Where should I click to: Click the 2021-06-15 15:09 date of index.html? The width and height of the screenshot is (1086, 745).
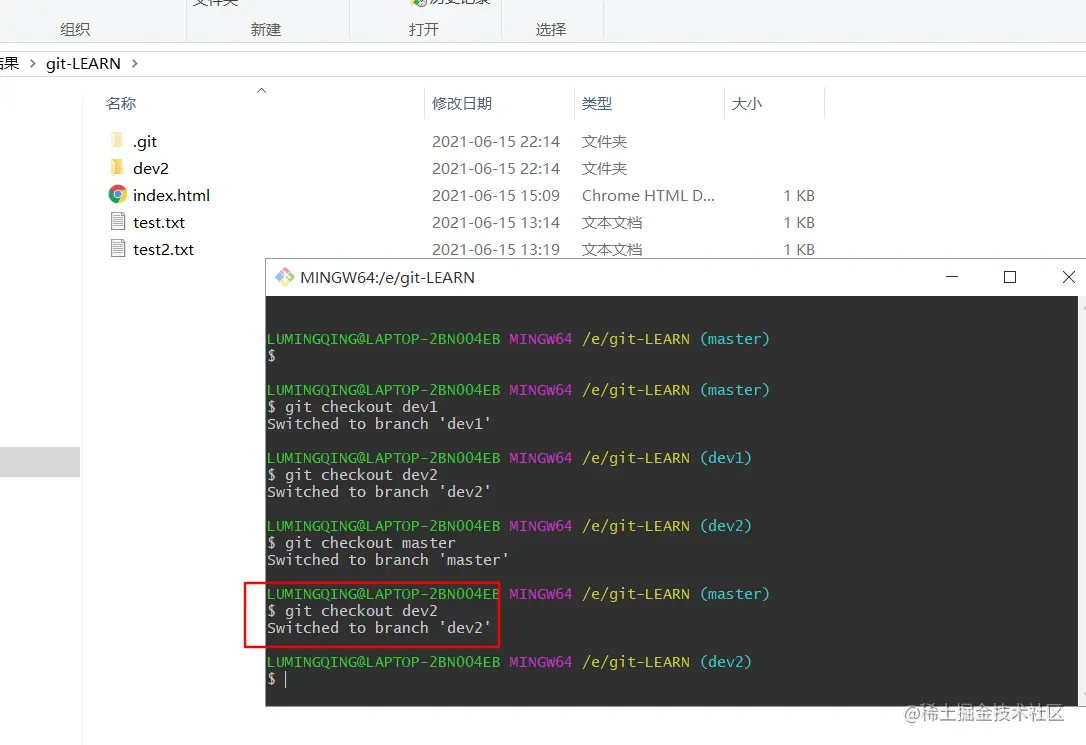(496, 195)
